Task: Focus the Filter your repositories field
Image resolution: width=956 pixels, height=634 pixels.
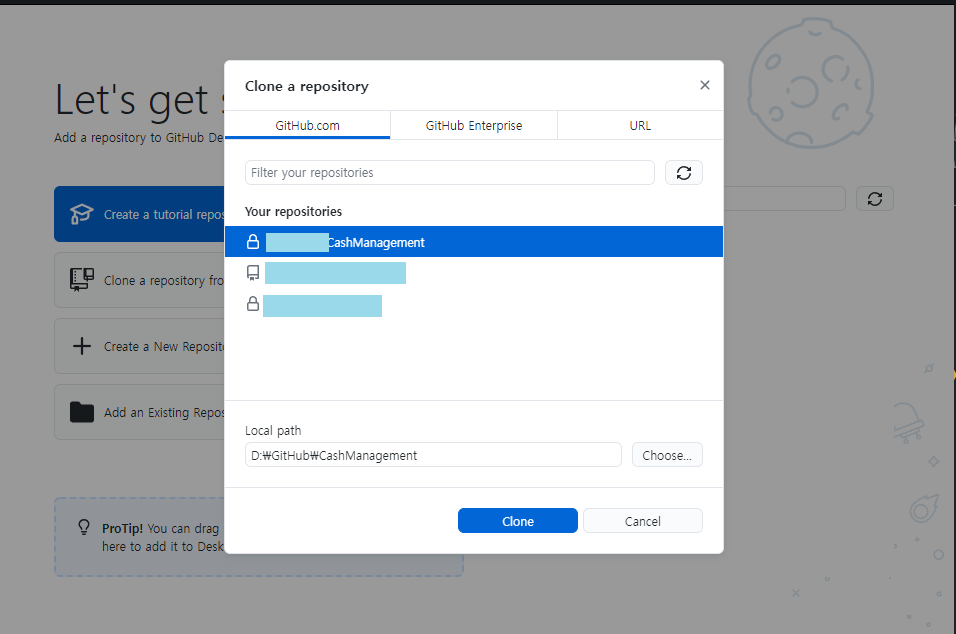Action: [x=449, y=173]
